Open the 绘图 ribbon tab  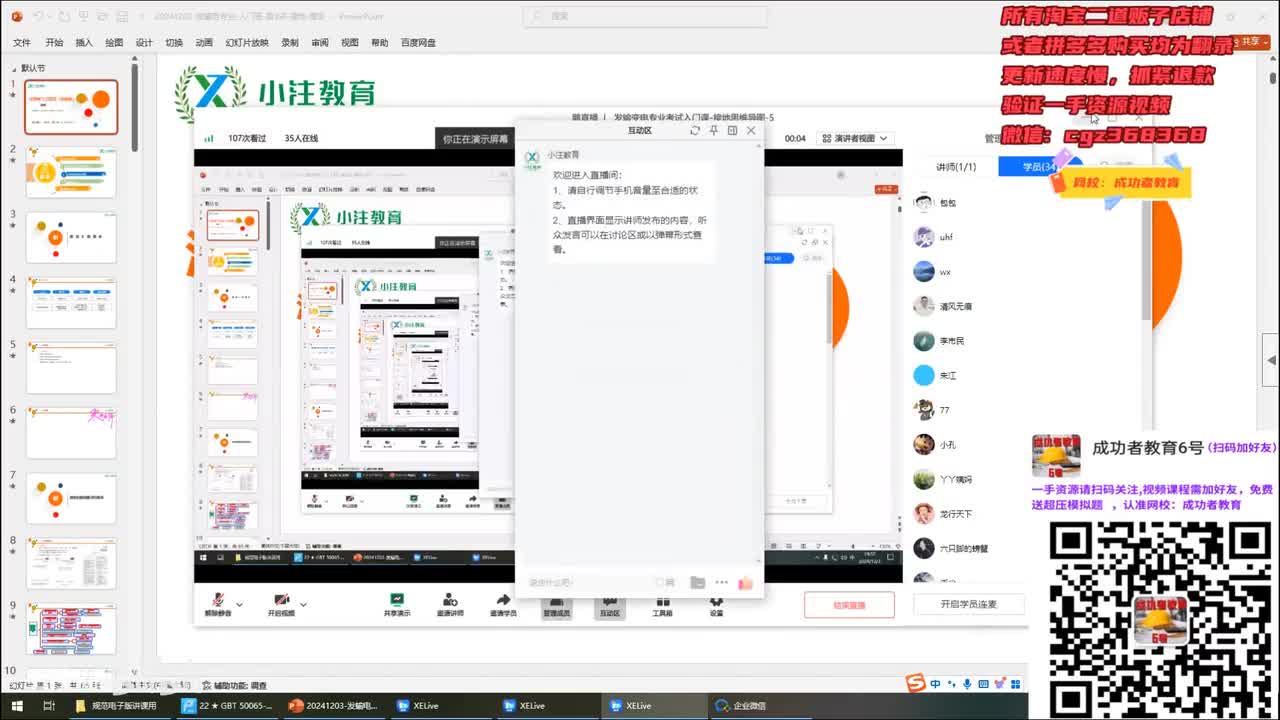(x=114, y=43)
